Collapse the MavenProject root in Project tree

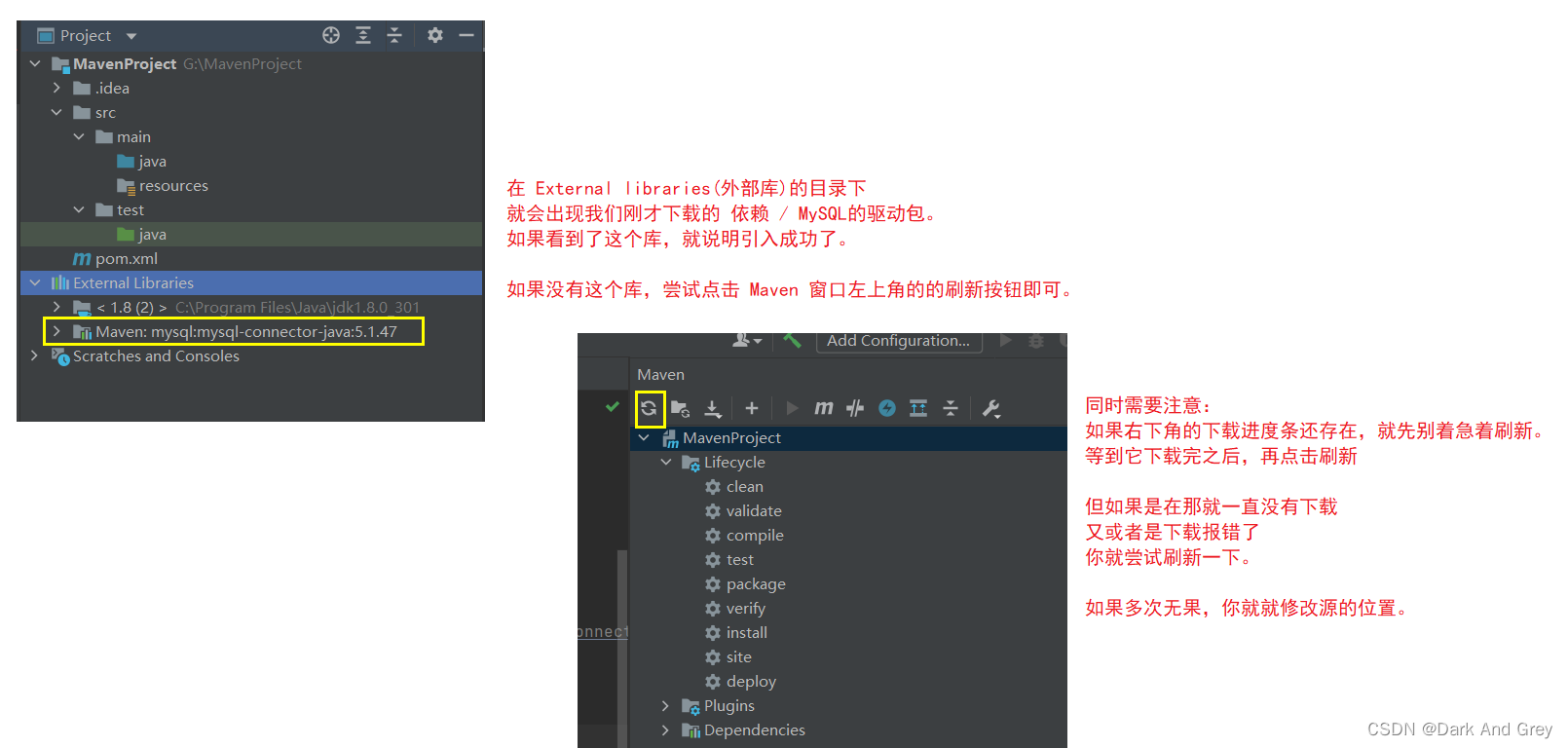[35, 63]
